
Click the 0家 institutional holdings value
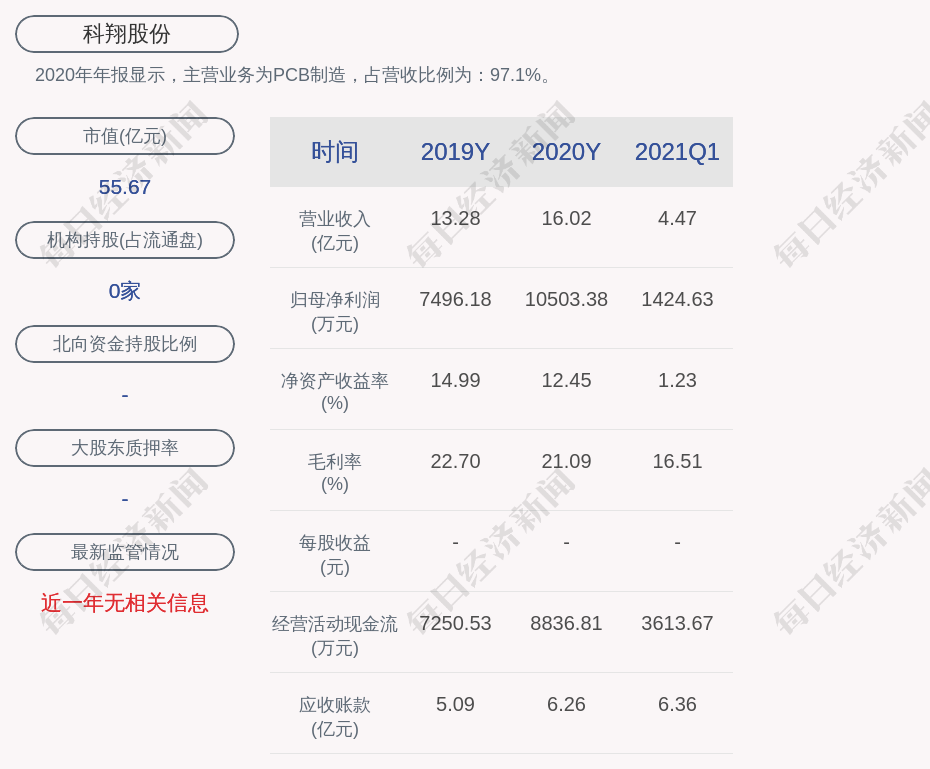125,291
